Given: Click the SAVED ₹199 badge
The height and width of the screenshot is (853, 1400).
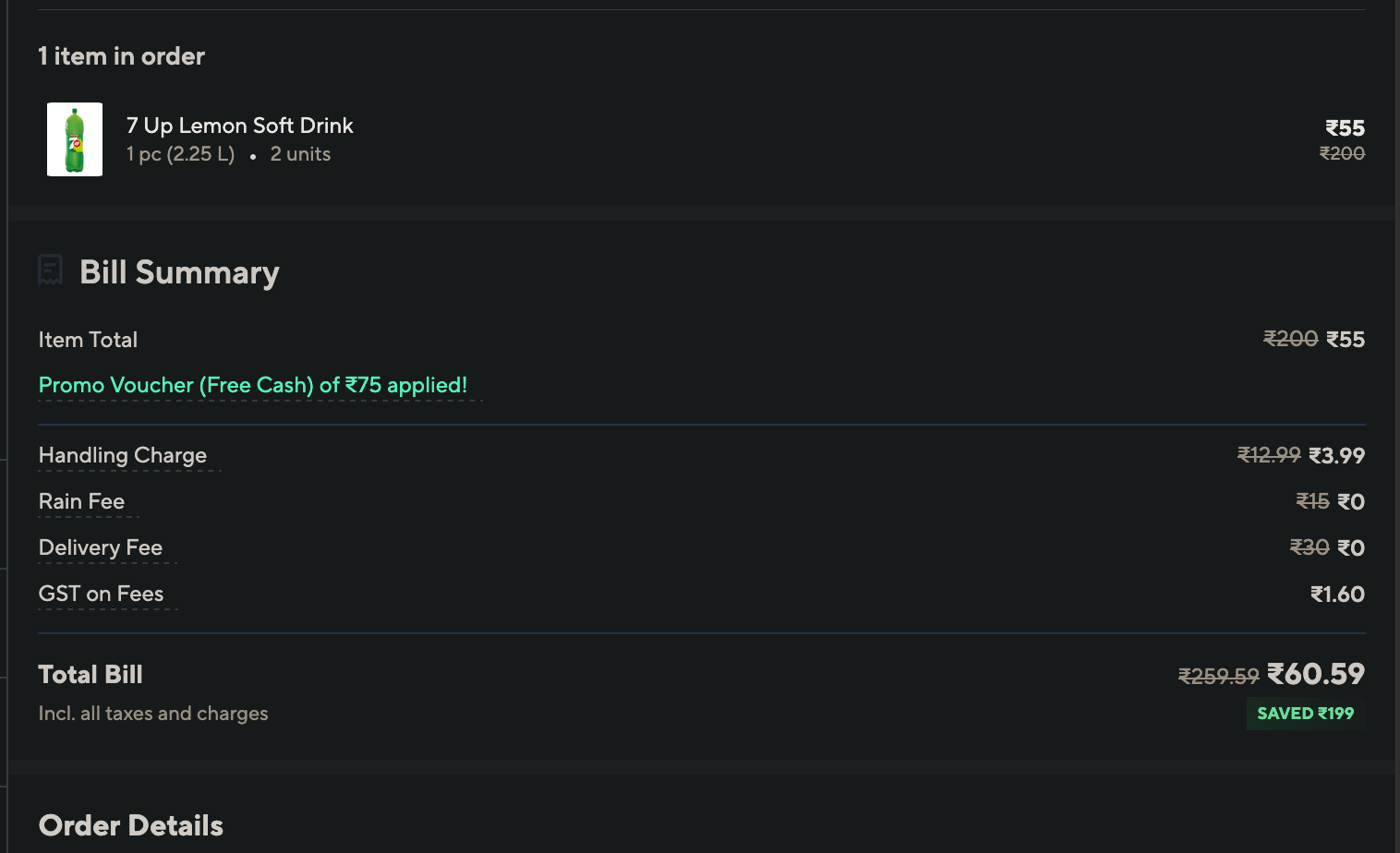Looking at the screenshot, I should pyautogui.click(x=1305, y=714).
